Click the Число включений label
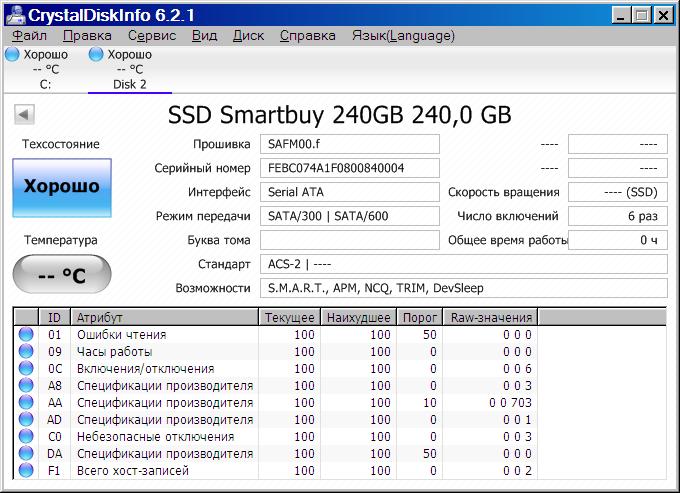The width and height of the screenshot is (680, 493). point(508,216)
